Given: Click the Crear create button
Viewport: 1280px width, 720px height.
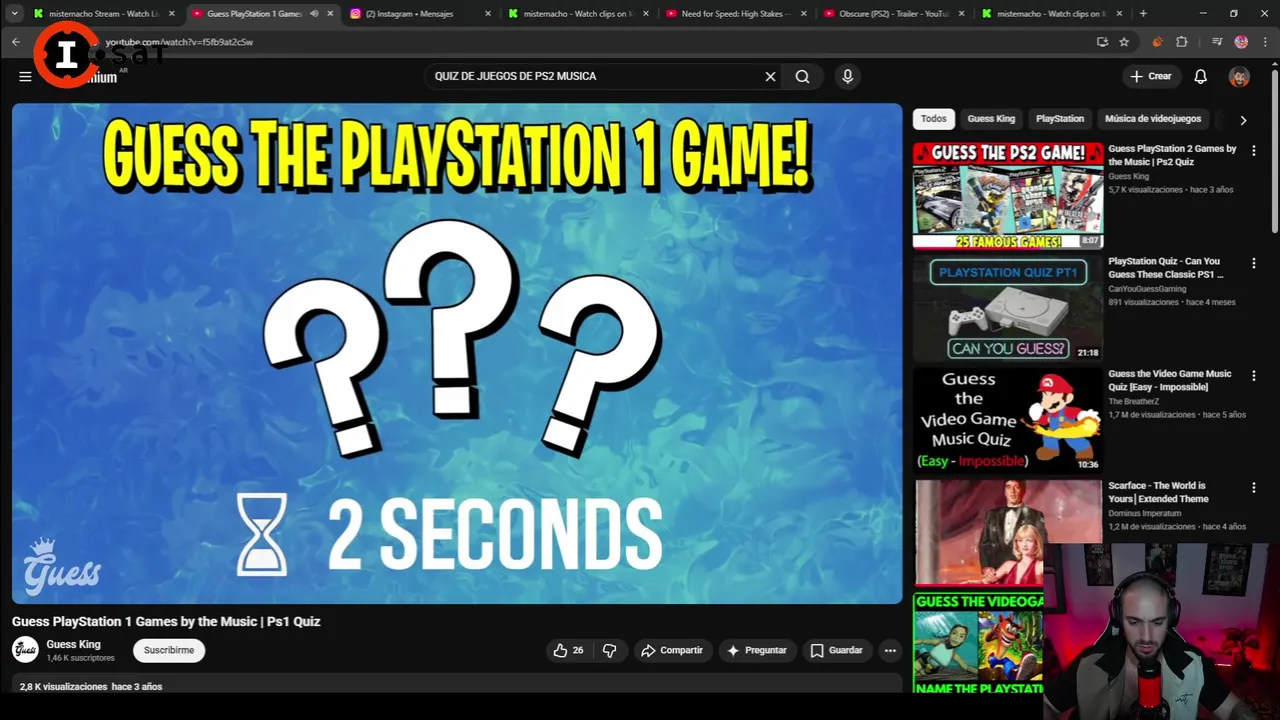Looking at the screenshot, I should pyautogui.click(x=1150, y=76).
